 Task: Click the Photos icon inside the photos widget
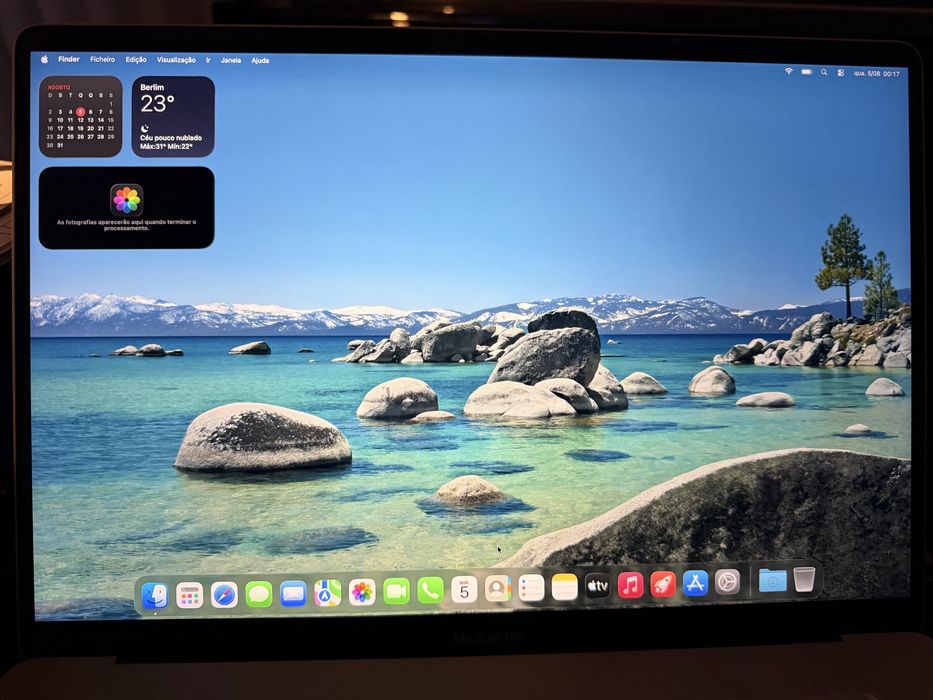coord(127,200)
